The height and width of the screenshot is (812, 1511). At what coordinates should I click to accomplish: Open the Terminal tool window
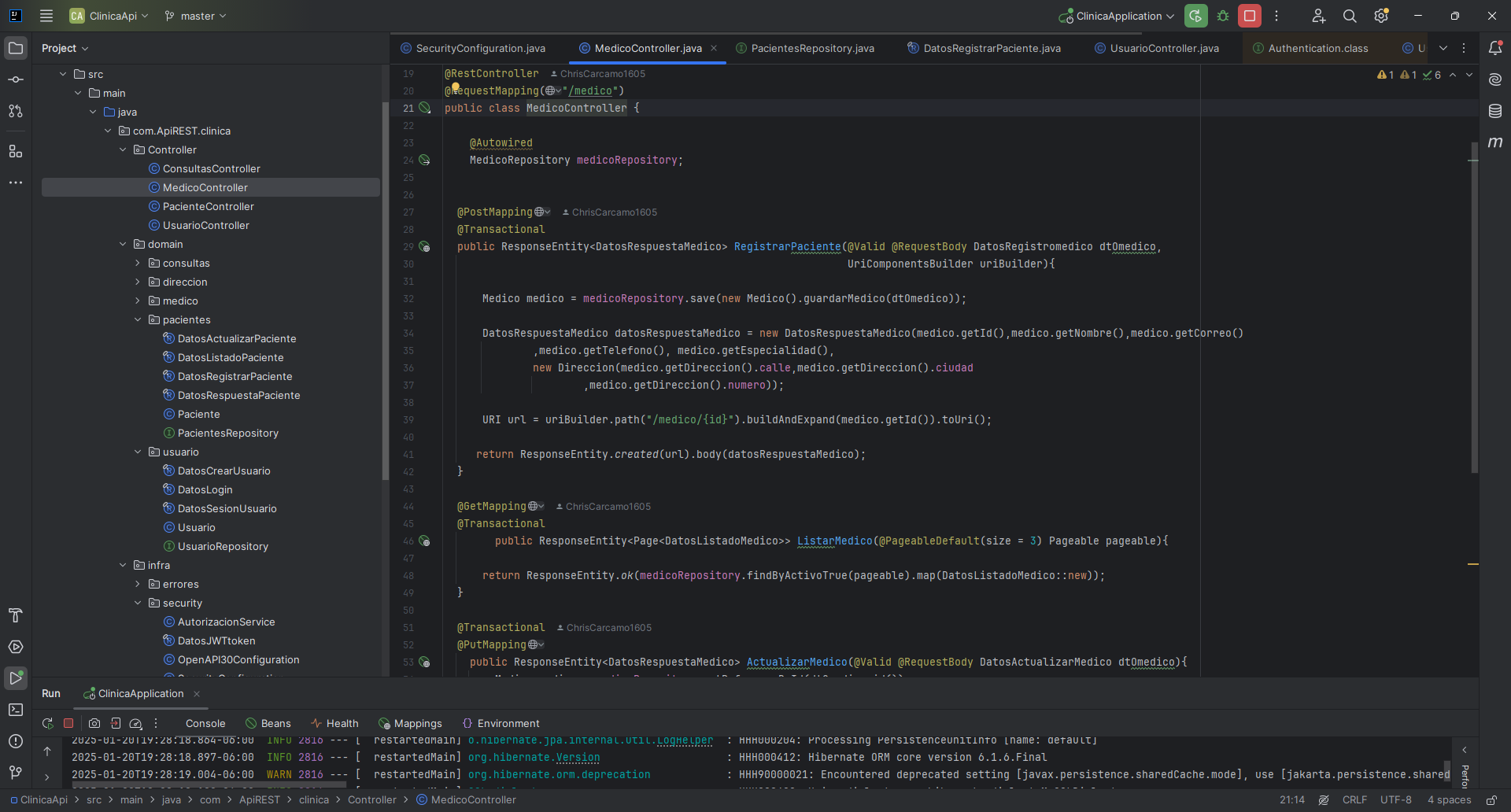(x=16, y=710)
